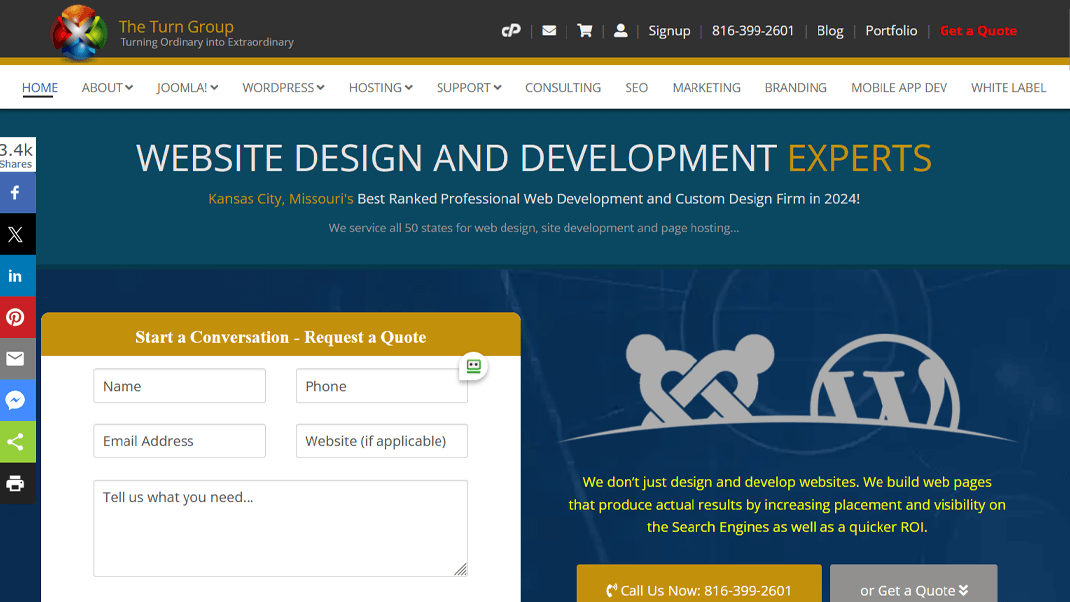
Task: Print page using printer sidebar icon
Action: 17,483
